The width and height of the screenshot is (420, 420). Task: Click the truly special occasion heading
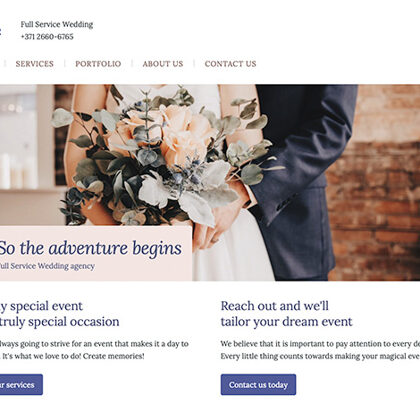tap(60, 322)
